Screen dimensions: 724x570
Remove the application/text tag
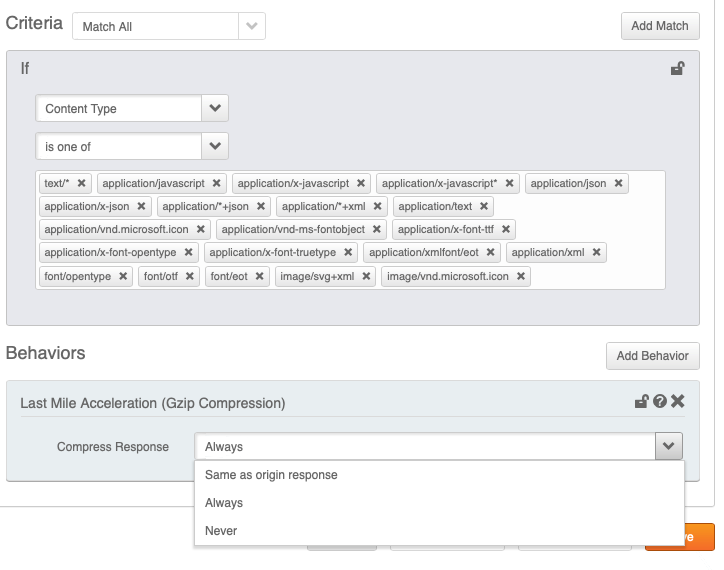coord(485,207)
